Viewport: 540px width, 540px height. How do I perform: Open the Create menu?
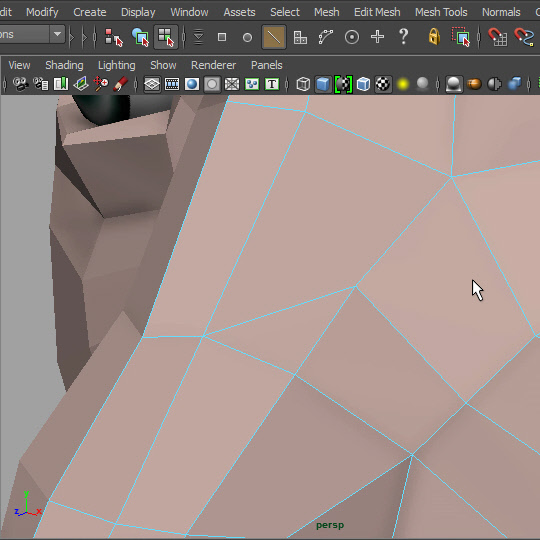[90, 12]
